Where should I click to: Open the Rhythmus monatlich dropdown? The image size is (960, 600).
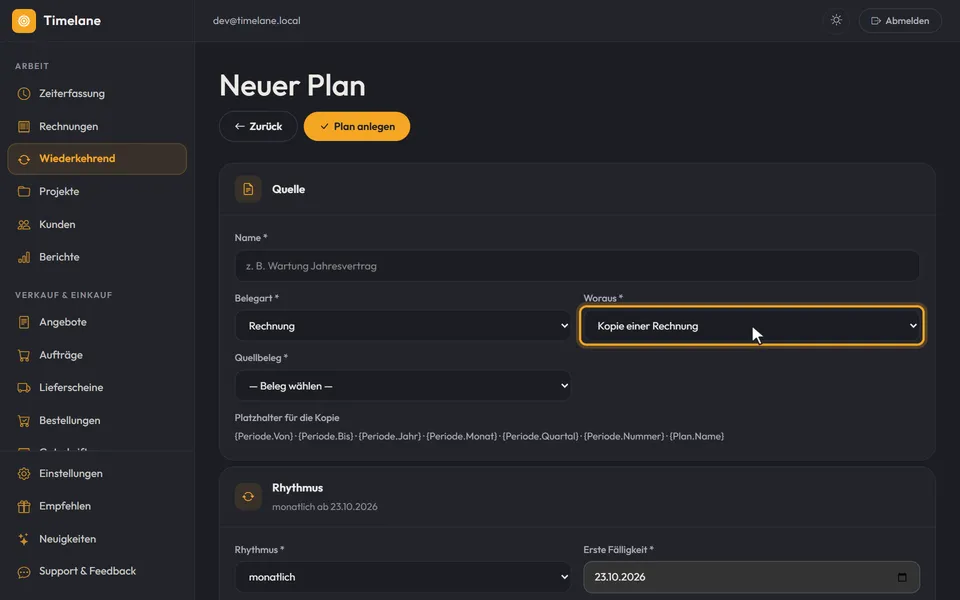click(x=403, y=577)
